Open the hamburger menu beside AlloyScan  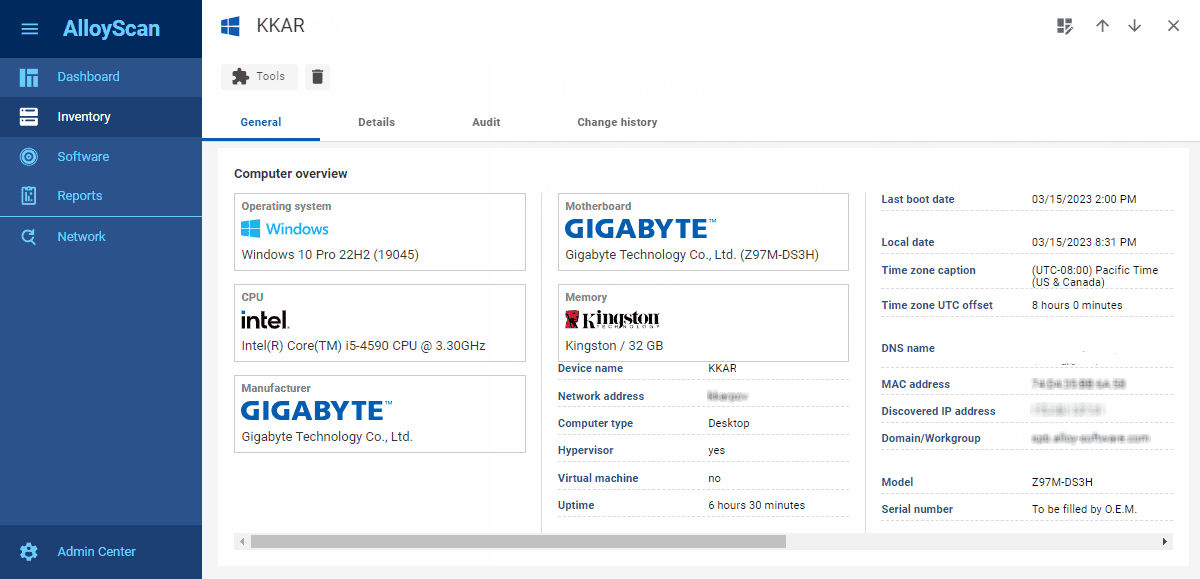click(30, 29)
